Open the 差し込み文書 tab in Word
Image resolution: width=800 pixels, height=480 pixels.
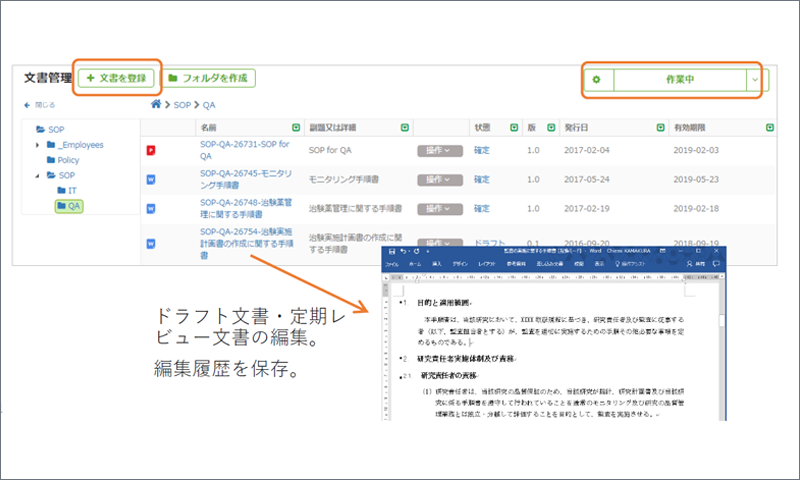point(549,264)
